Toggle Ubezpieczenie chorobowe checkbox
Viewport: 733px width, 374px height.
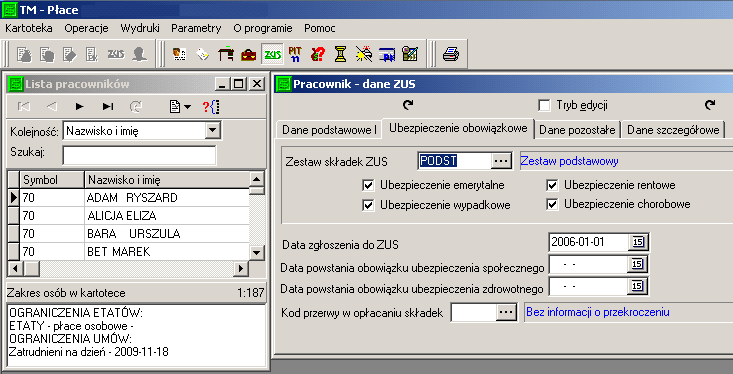[x=552, y=204]
